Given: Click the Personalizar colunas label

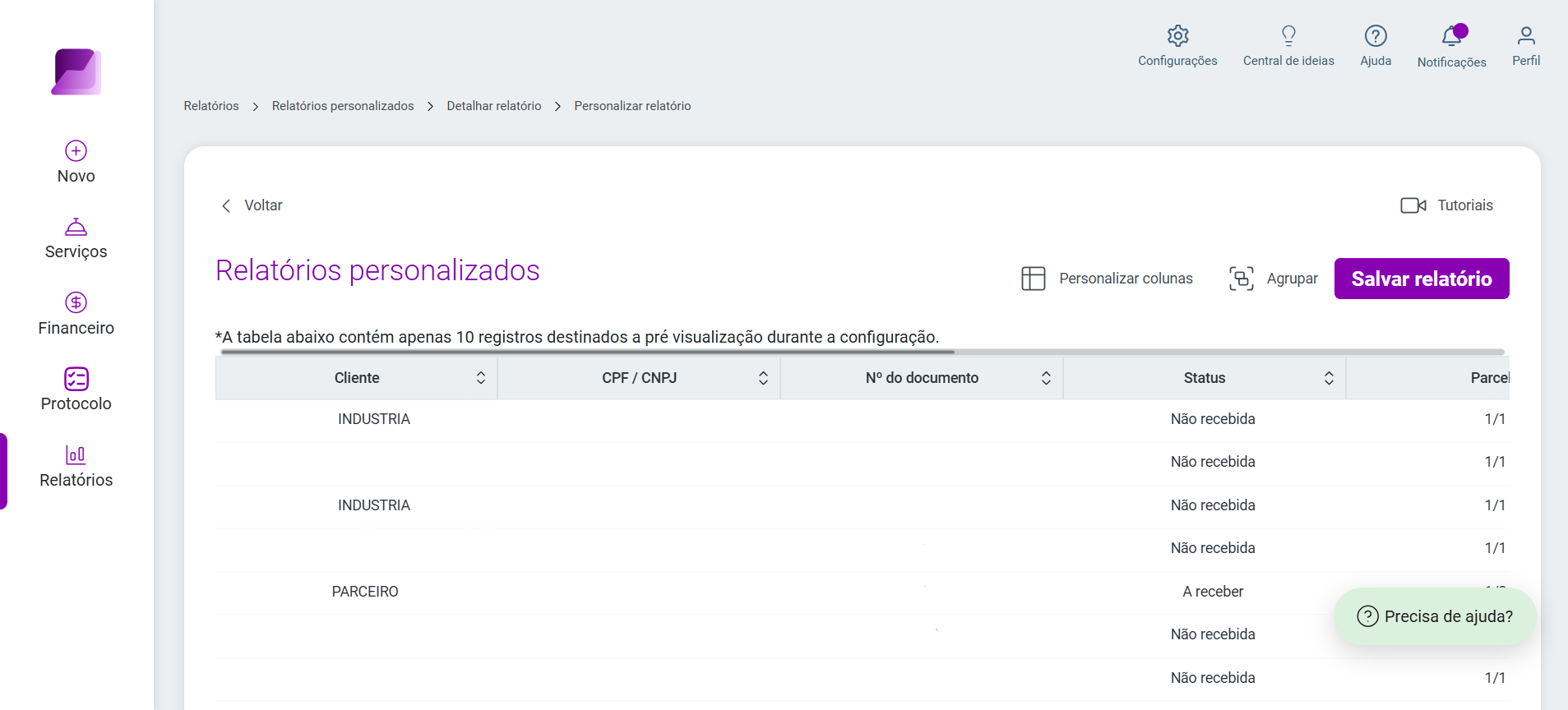Looking at the screenshot, I should click(x=1126, y=279).
